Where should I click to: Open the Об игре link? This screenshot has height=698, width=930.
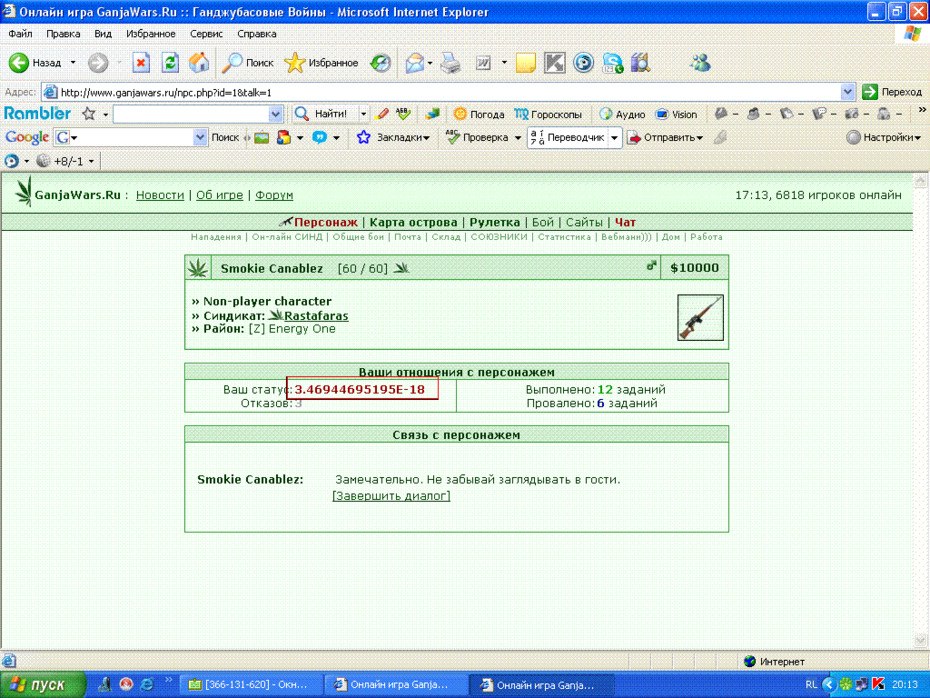(219, 195)
